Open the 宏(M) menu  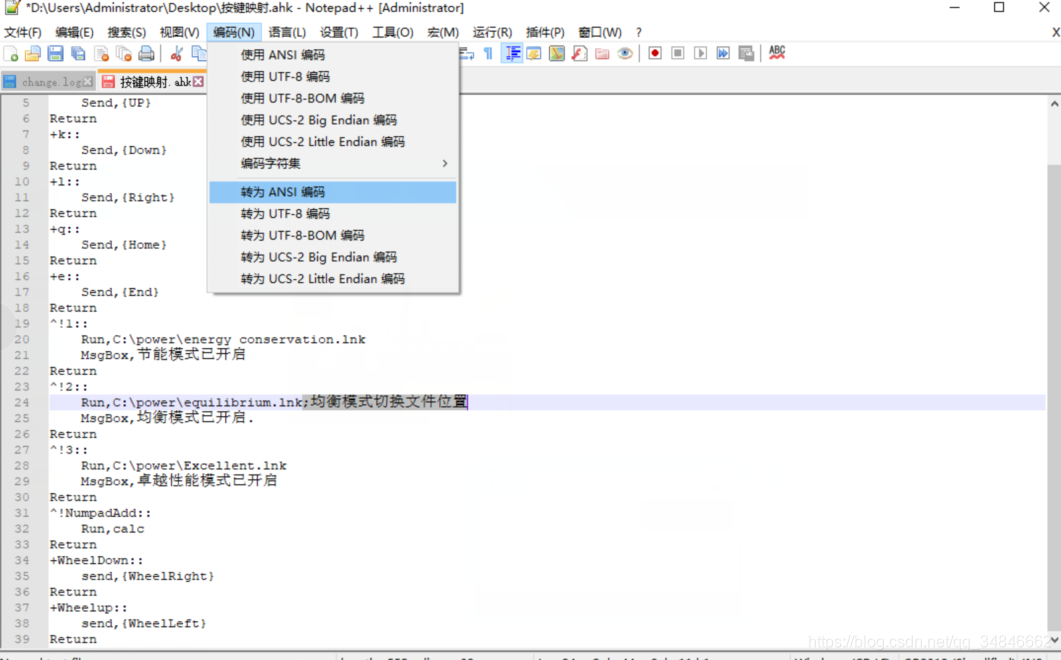[x=443, y=32]
